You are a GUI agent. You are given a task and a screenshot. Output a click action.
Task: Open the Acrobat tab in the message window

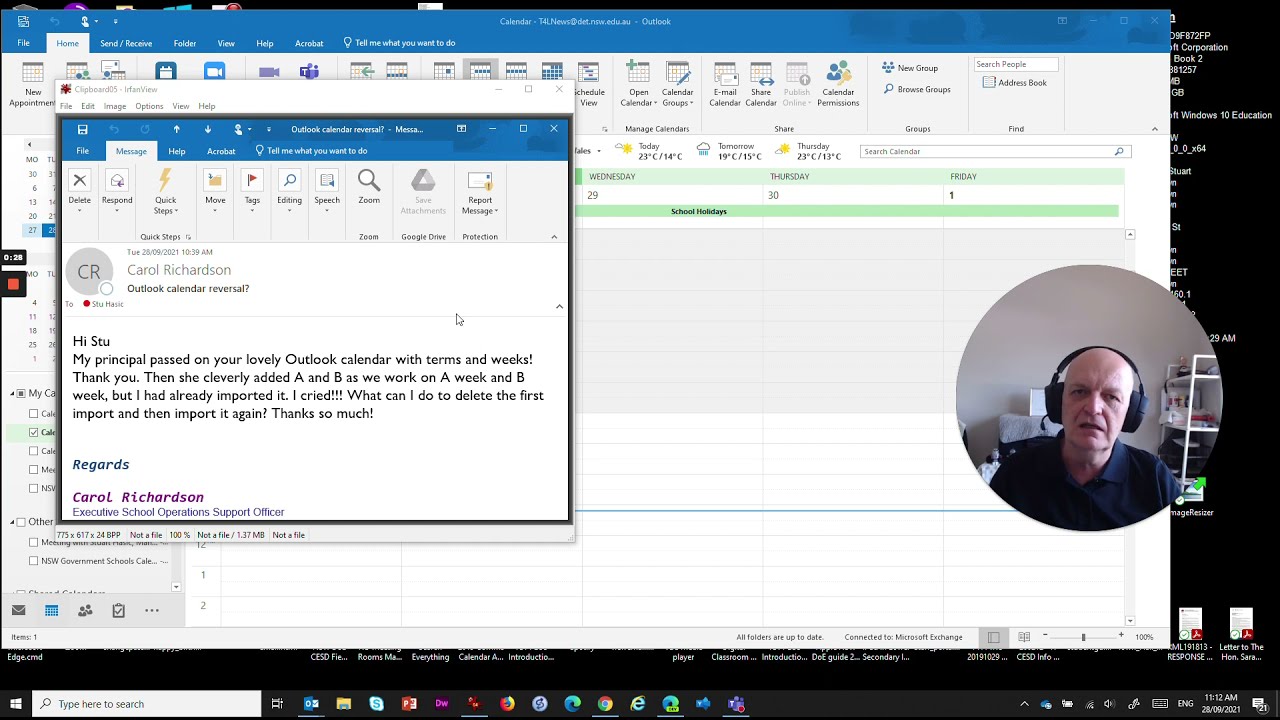[x=221, y=151]
